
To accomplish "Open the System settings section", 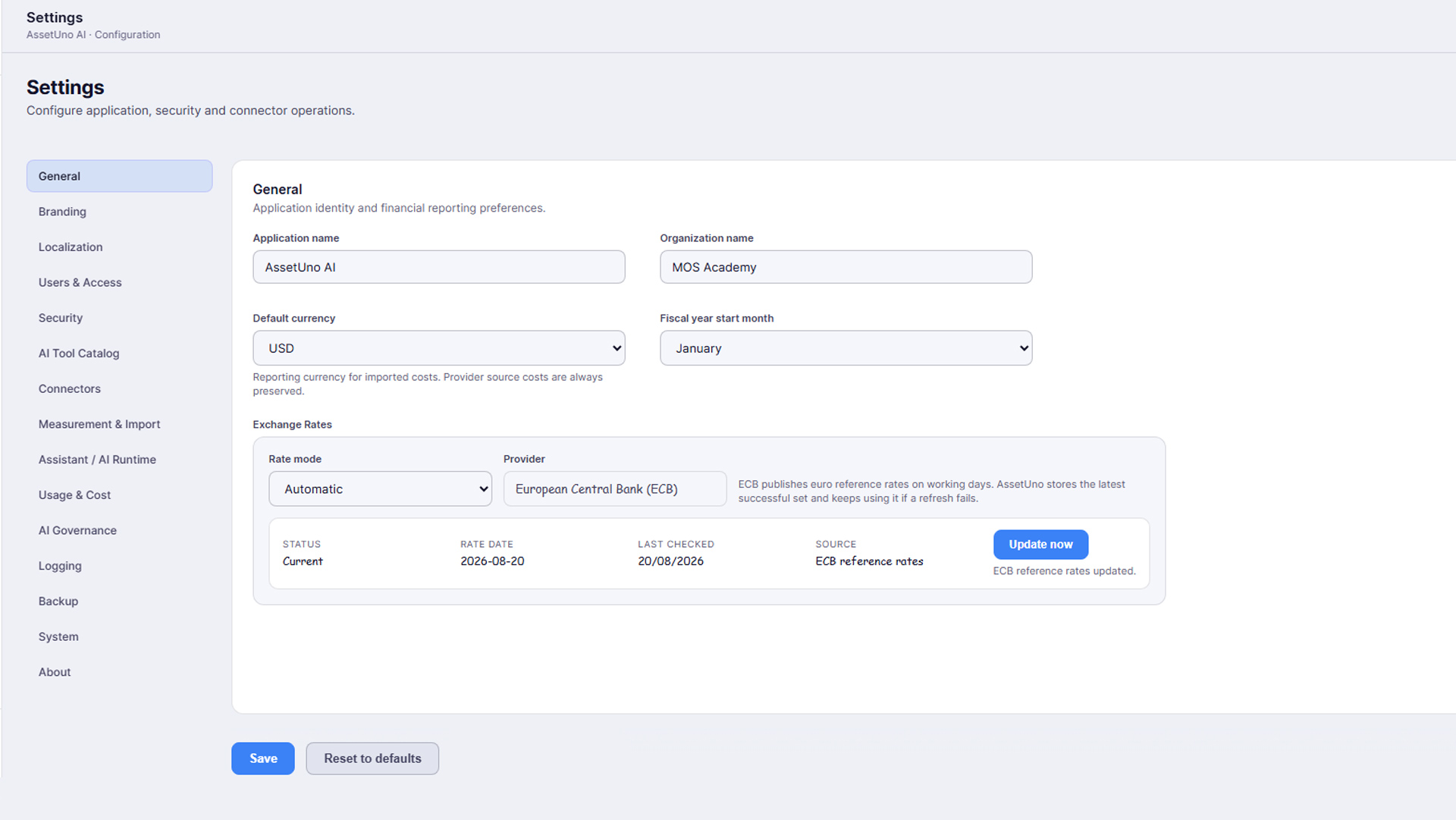I will coord(119,636).
